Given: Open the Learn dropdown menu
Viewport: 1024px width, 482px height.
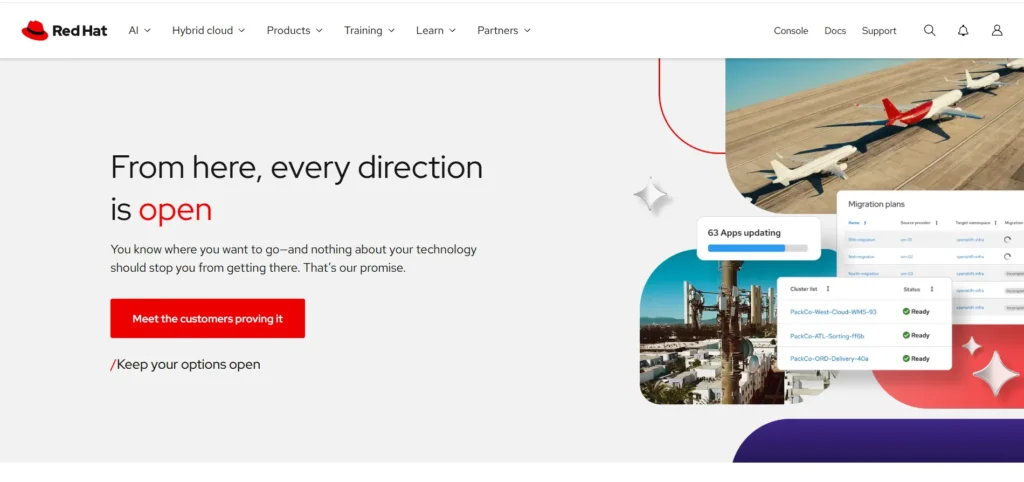Looking at the screenshot, I should pos(436,31).
